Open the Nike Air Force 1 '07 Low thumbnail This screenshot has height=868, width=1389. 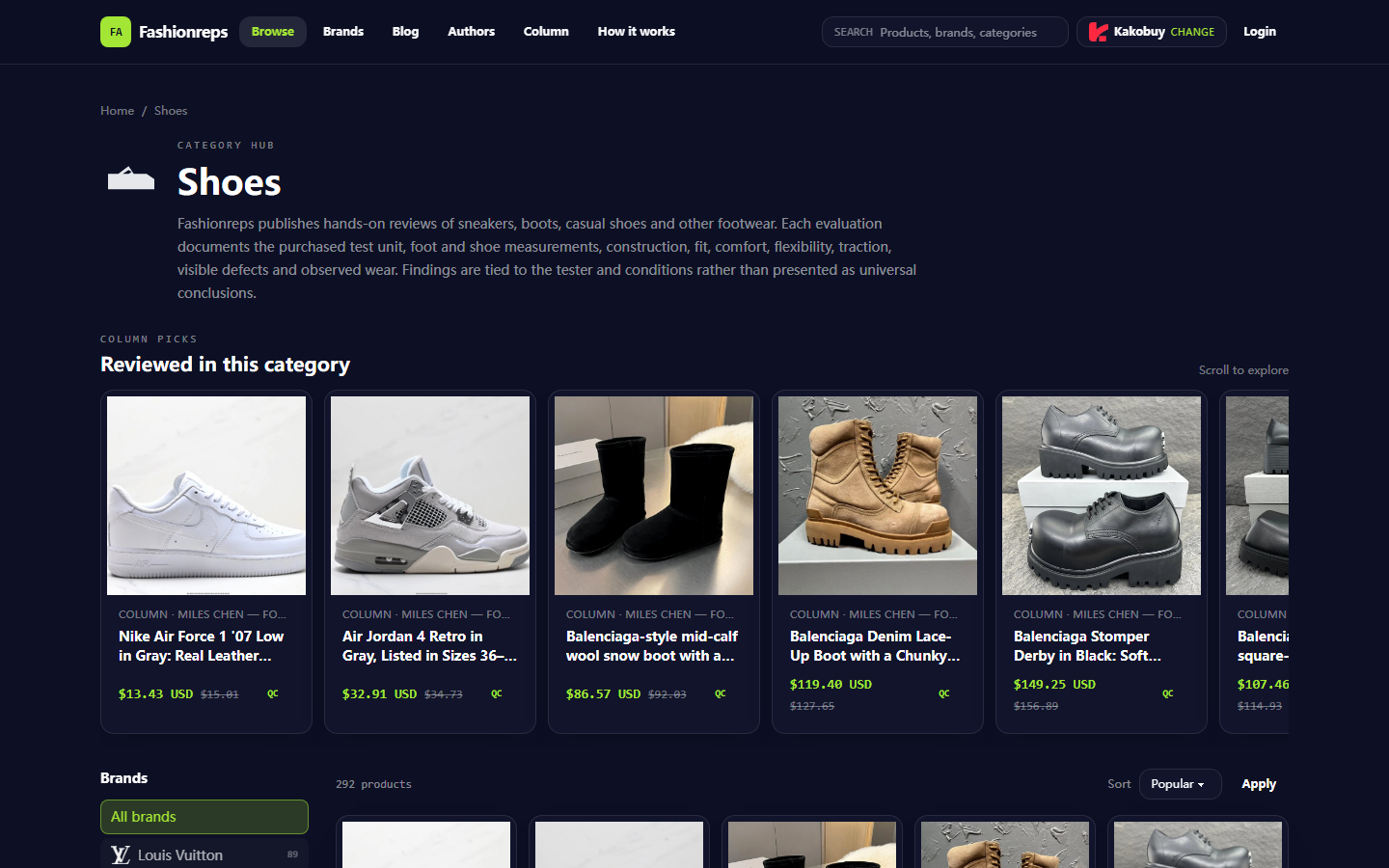[x=206, y=496]
